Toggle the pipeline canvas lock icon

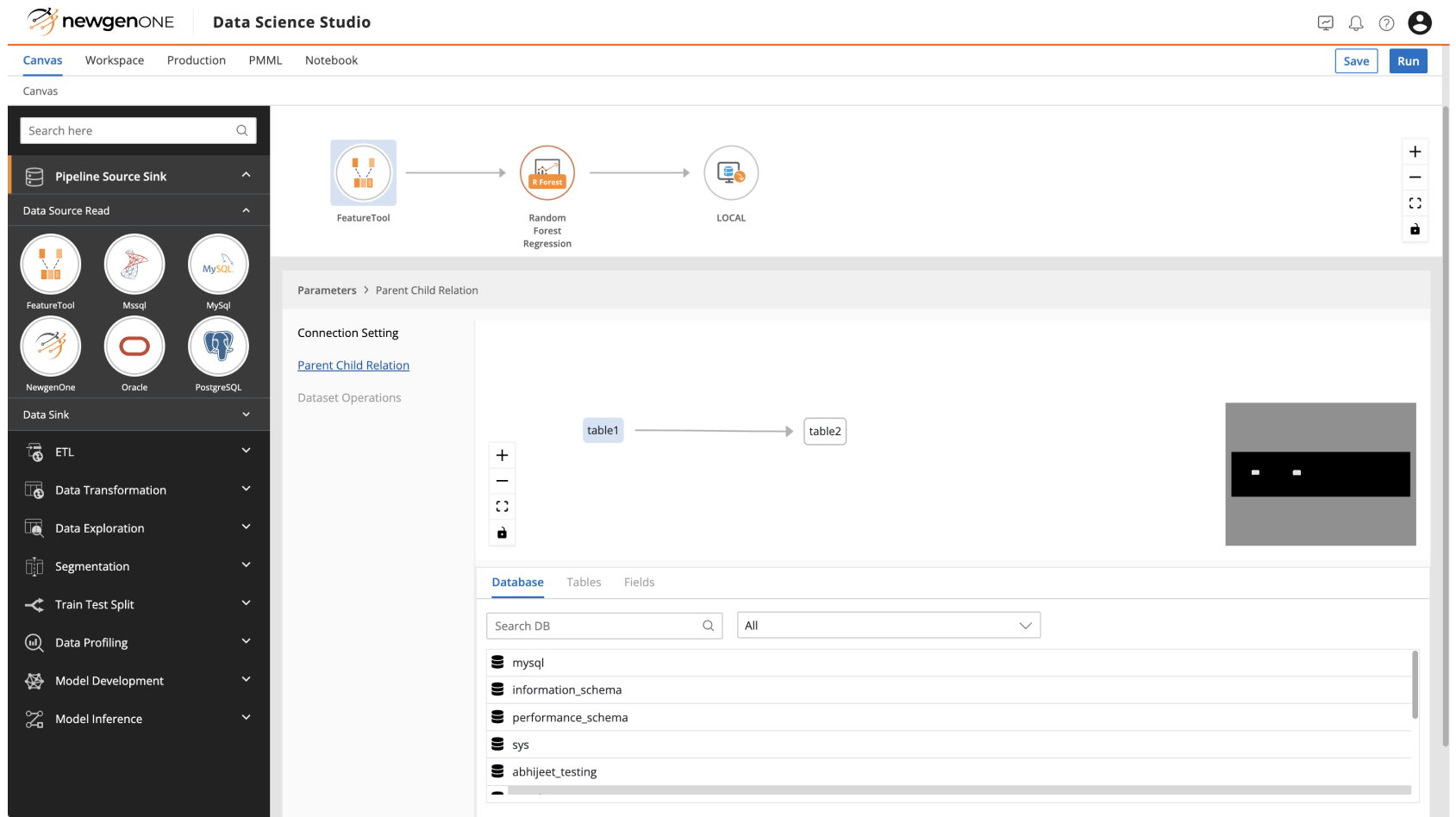(1415, 229)
